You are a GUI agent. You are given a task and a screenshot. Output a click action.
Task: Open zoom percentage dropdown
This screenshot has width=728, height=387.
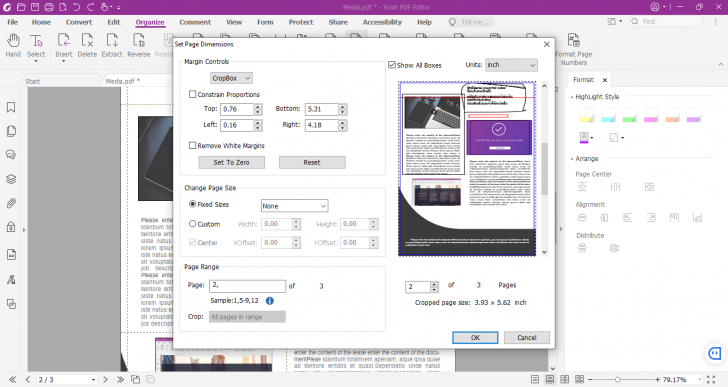click(x=699, y=380)
